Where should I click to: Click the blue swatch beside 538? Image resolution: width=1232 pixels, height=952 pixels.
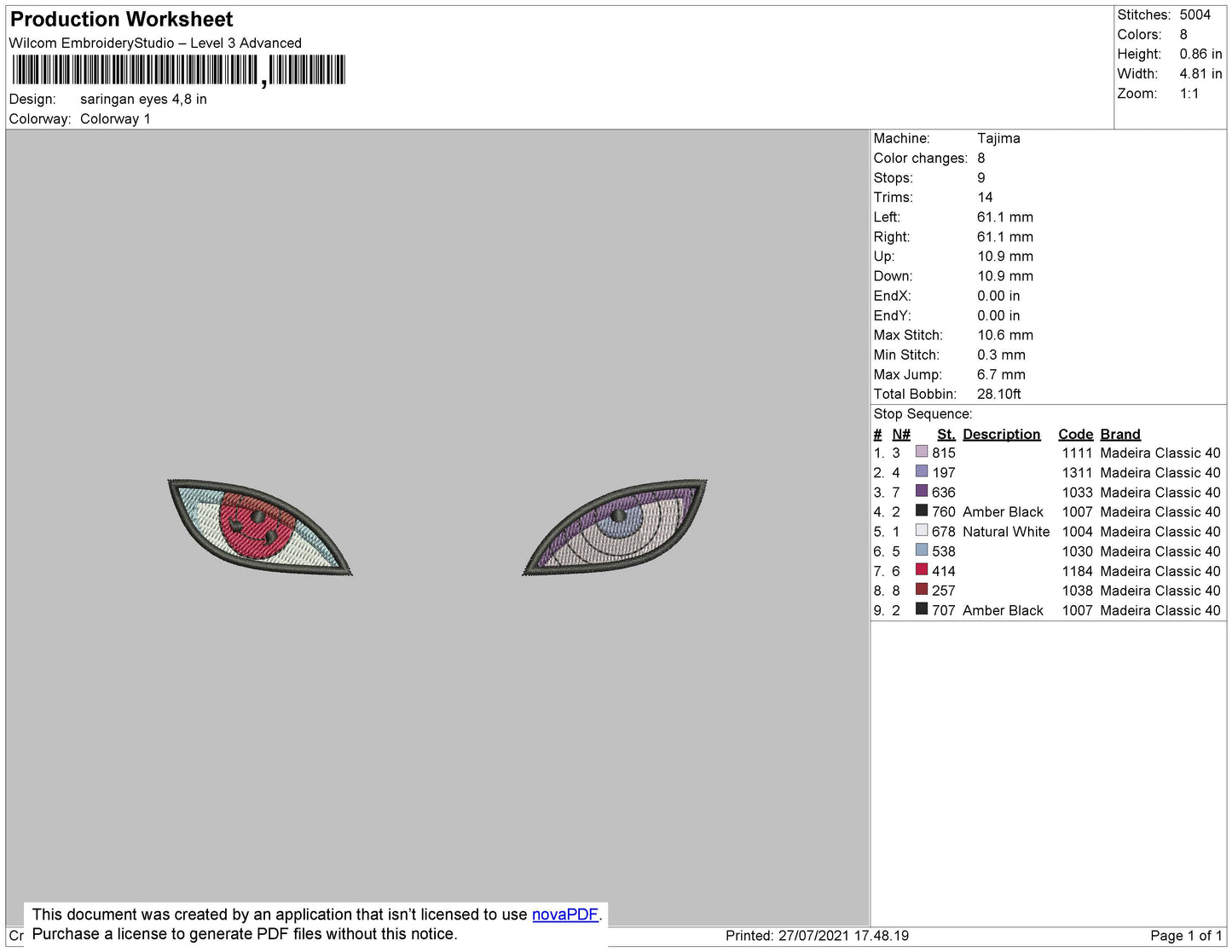921,550
